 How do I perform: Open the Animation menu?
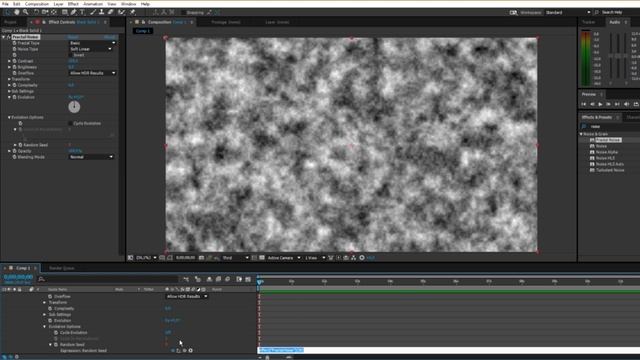[x=93, y=4]
